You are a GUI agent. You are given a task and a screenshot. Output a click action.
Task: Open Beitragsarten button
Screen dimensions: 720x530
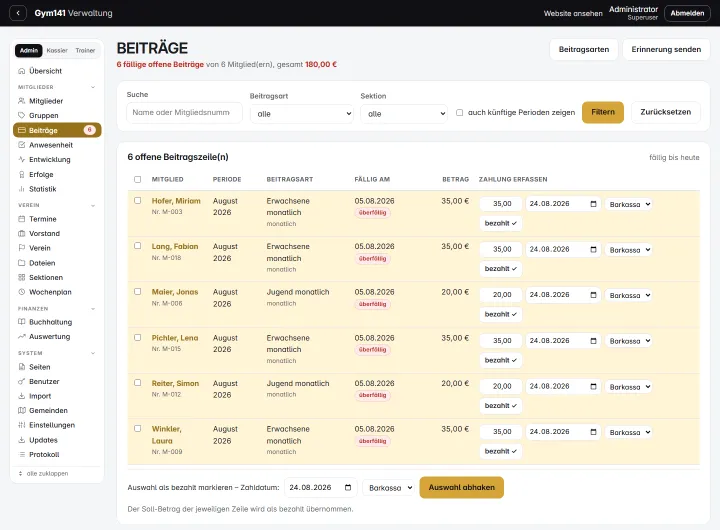[x=584, y=49]
